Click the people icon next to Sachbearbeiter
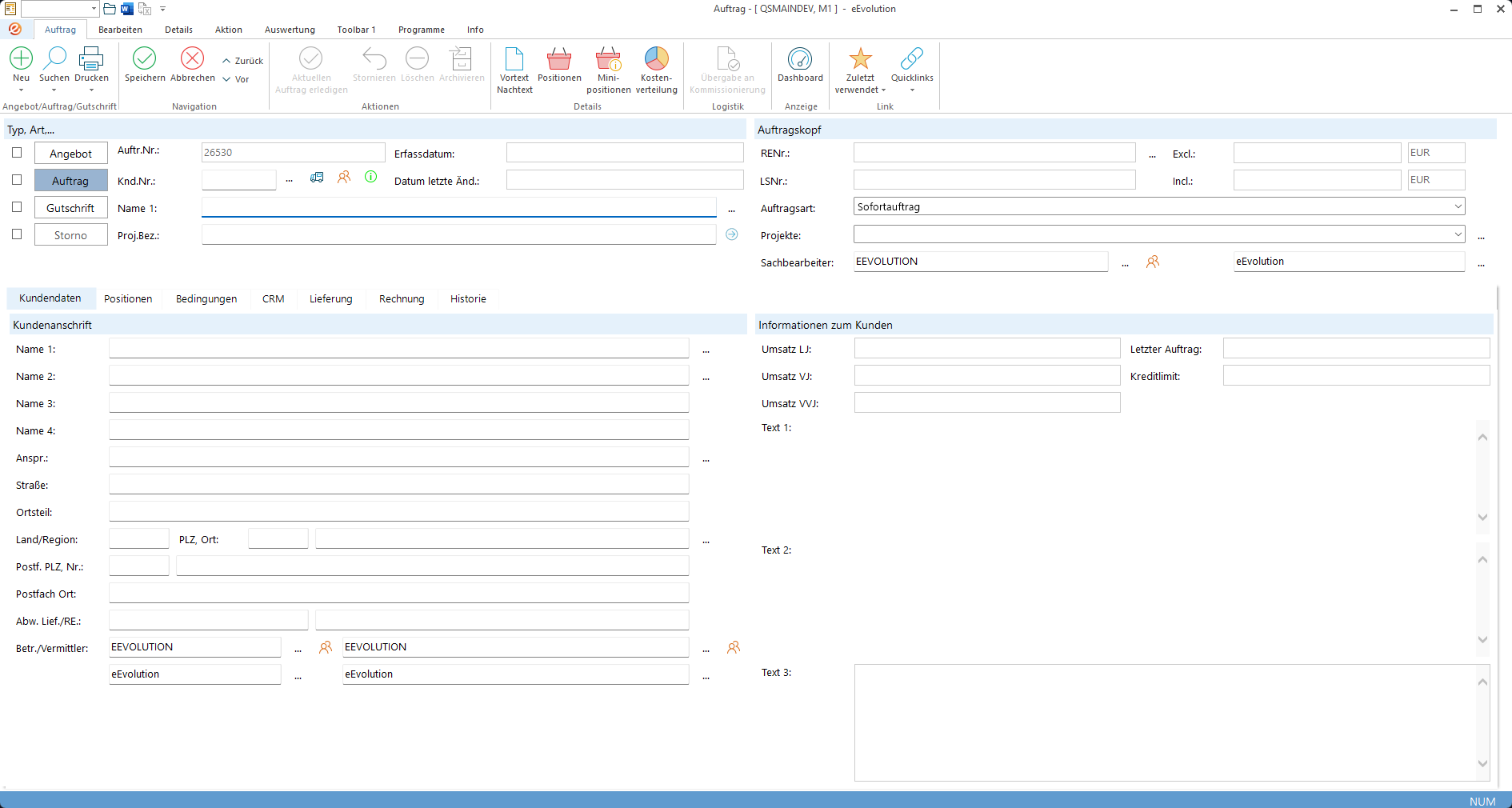 [x=1153, y=262]
